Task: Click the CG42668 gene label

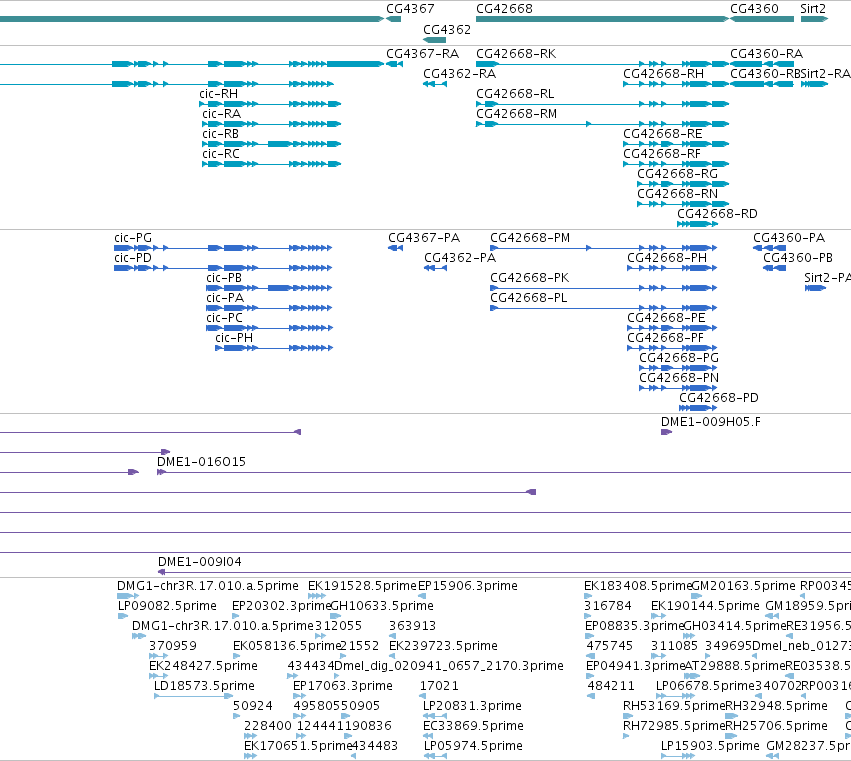Action: (504, 9)
